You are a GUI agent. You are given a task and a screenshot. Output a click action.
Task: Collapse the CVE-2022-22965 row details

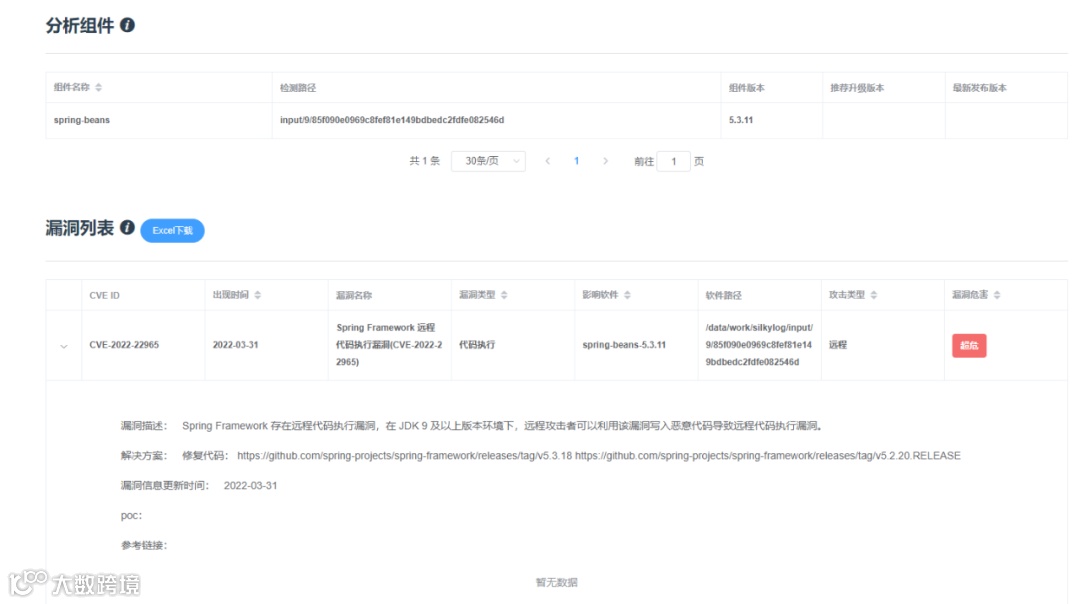click(x=64, y=346)
